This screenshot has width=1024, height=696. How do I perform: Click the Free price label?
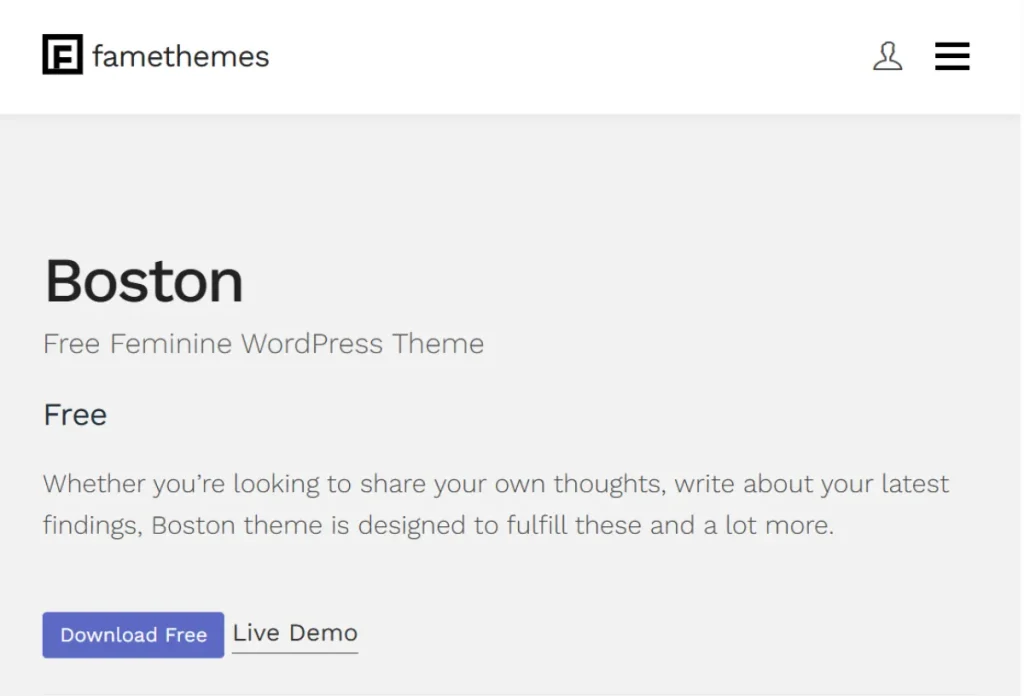click(x=75, y=414)
